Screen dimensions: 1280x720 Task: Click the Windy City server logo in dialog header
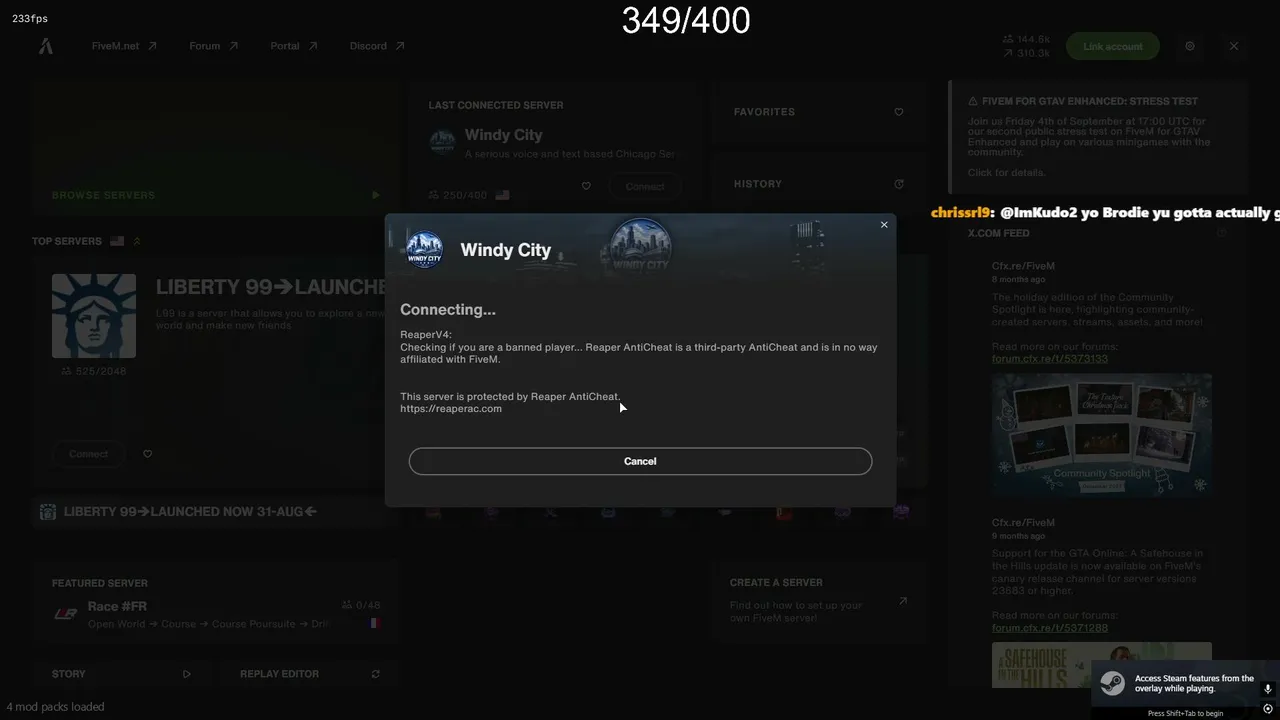coord(424,250)
